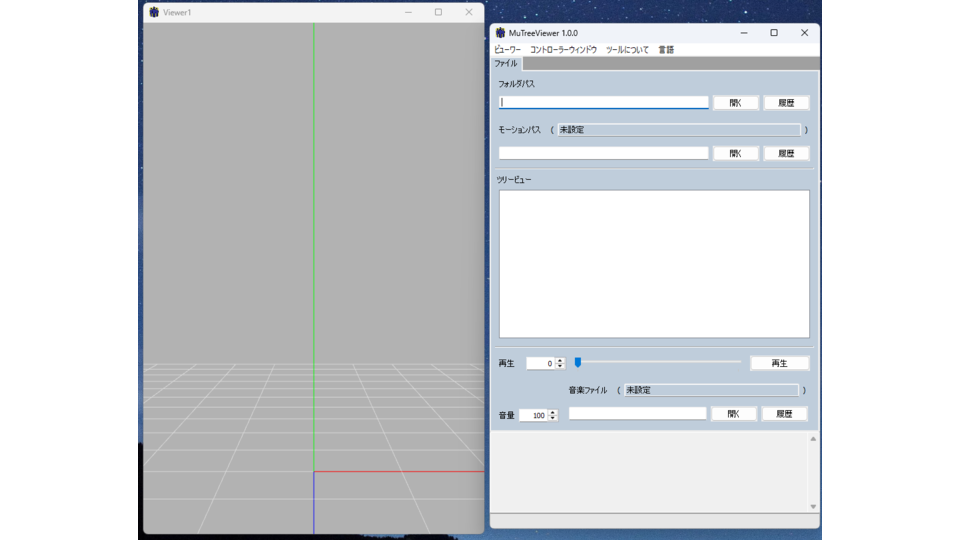Click the MuTreeViewer title bar app icon
Viewport: 960px width, 540px height.
(500, 33)
